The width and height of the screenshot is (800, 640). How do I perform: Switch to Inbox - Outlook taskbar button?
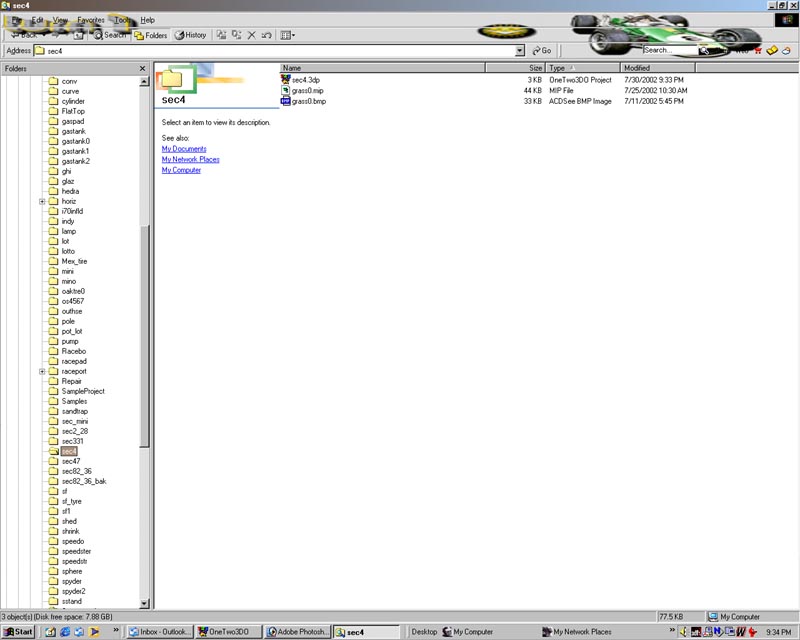(x=160, y=632)
